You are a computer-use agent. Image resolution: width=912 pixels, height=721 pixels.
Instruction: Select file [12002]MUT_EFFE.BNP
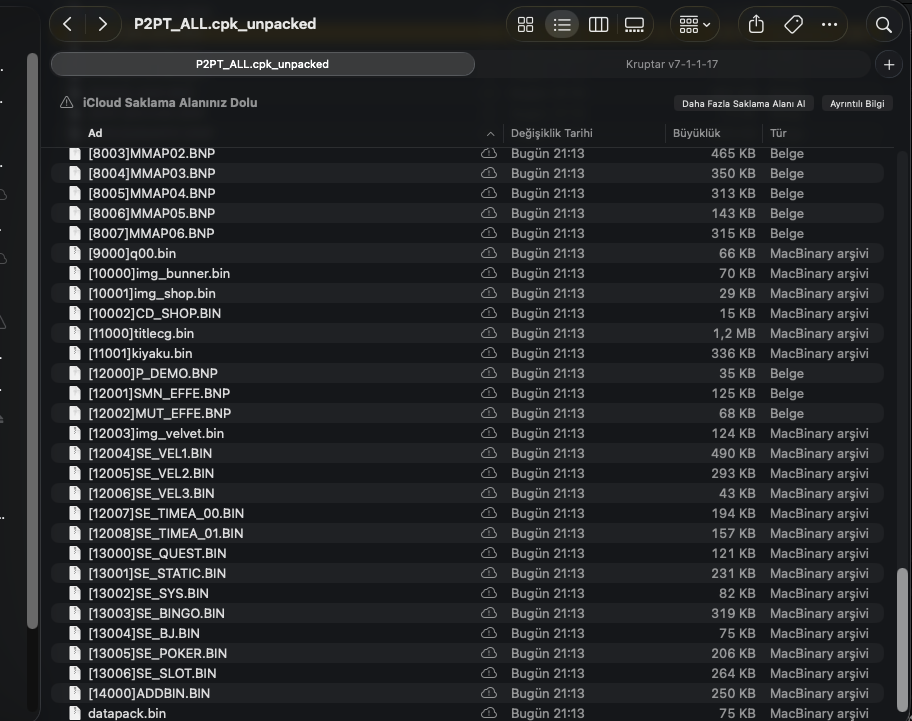[x=468, y=413]
